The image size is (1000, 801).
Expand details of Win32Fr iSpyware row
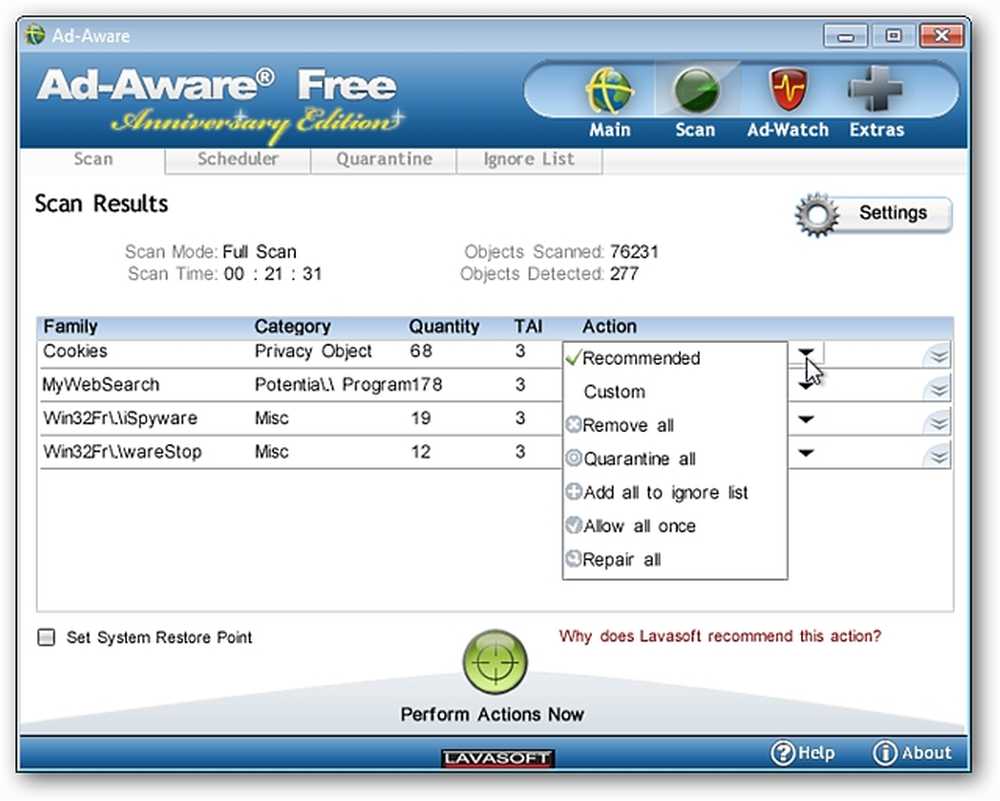pyautogui.click(x=938, y=422)
